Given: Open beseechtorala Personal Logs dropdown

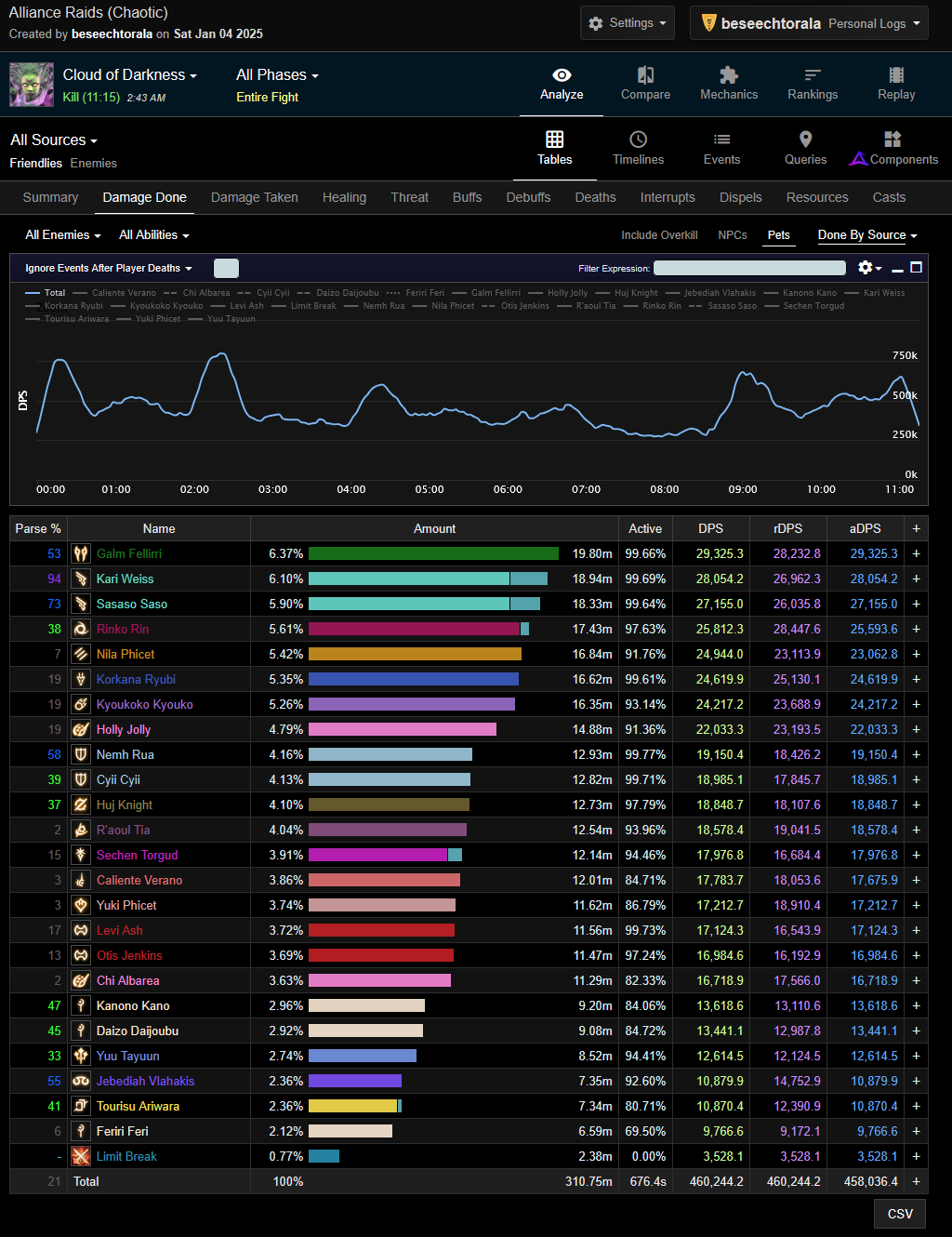Looking at the screenshot, I should 809,23.
